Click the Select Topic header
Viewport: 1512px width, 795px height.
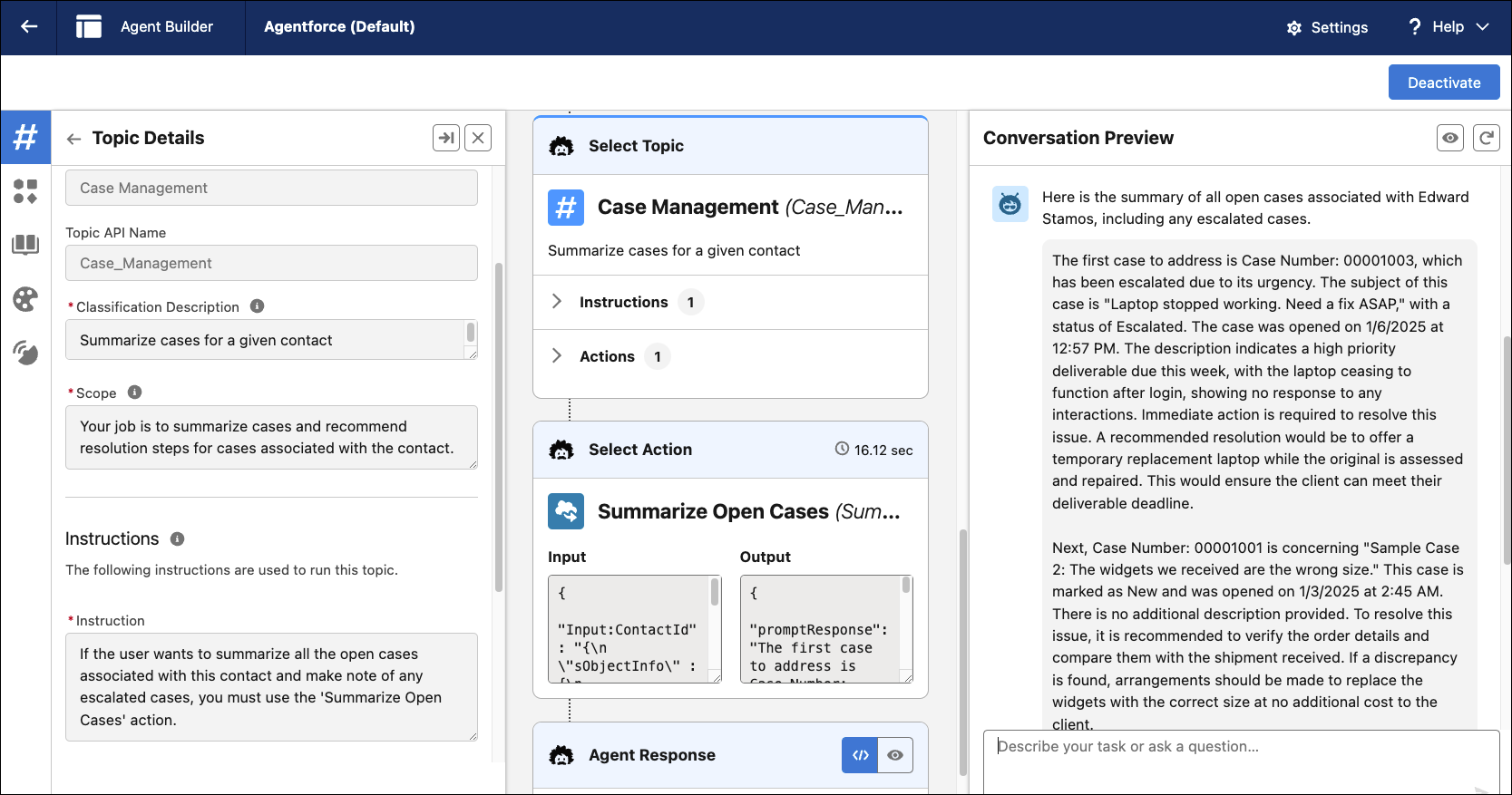point(730,146)
